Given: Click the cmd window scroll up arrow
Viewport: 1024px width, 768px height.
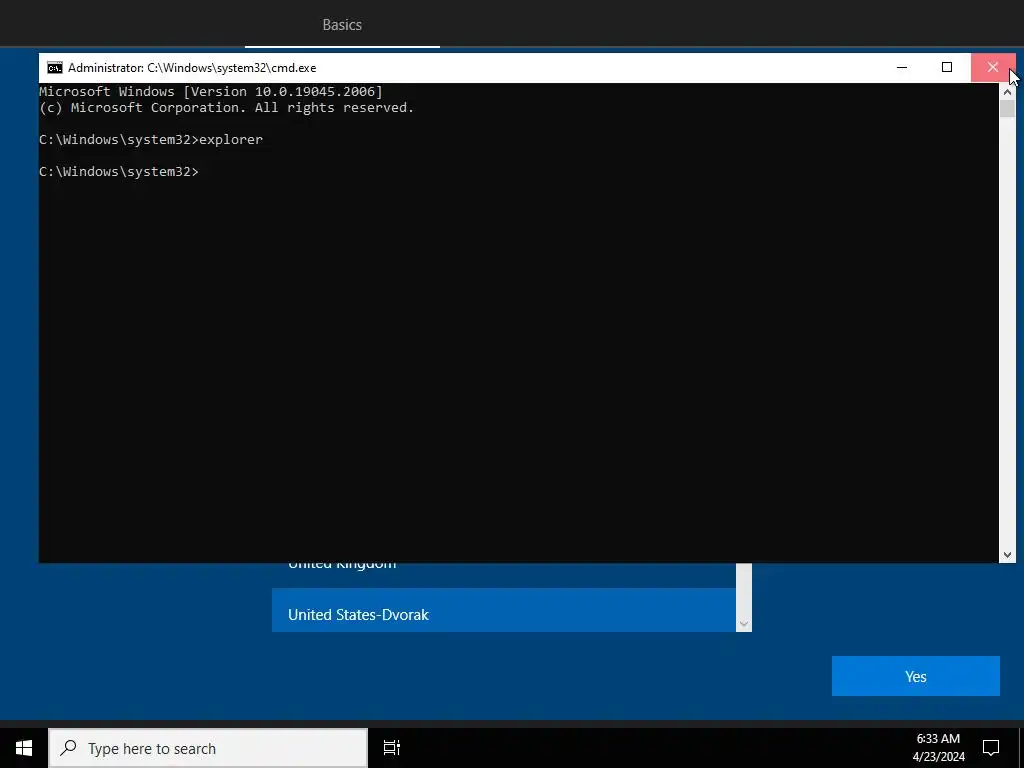Looking at the screenshot, I should click(1007, 91).
